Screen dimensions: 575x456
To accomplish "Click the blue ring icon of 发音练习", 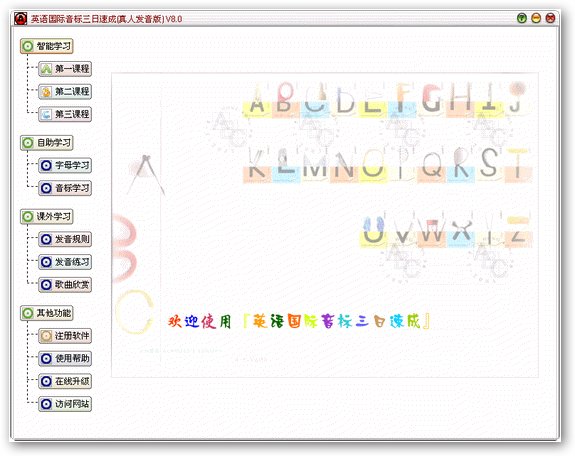I will click(46, 262).
